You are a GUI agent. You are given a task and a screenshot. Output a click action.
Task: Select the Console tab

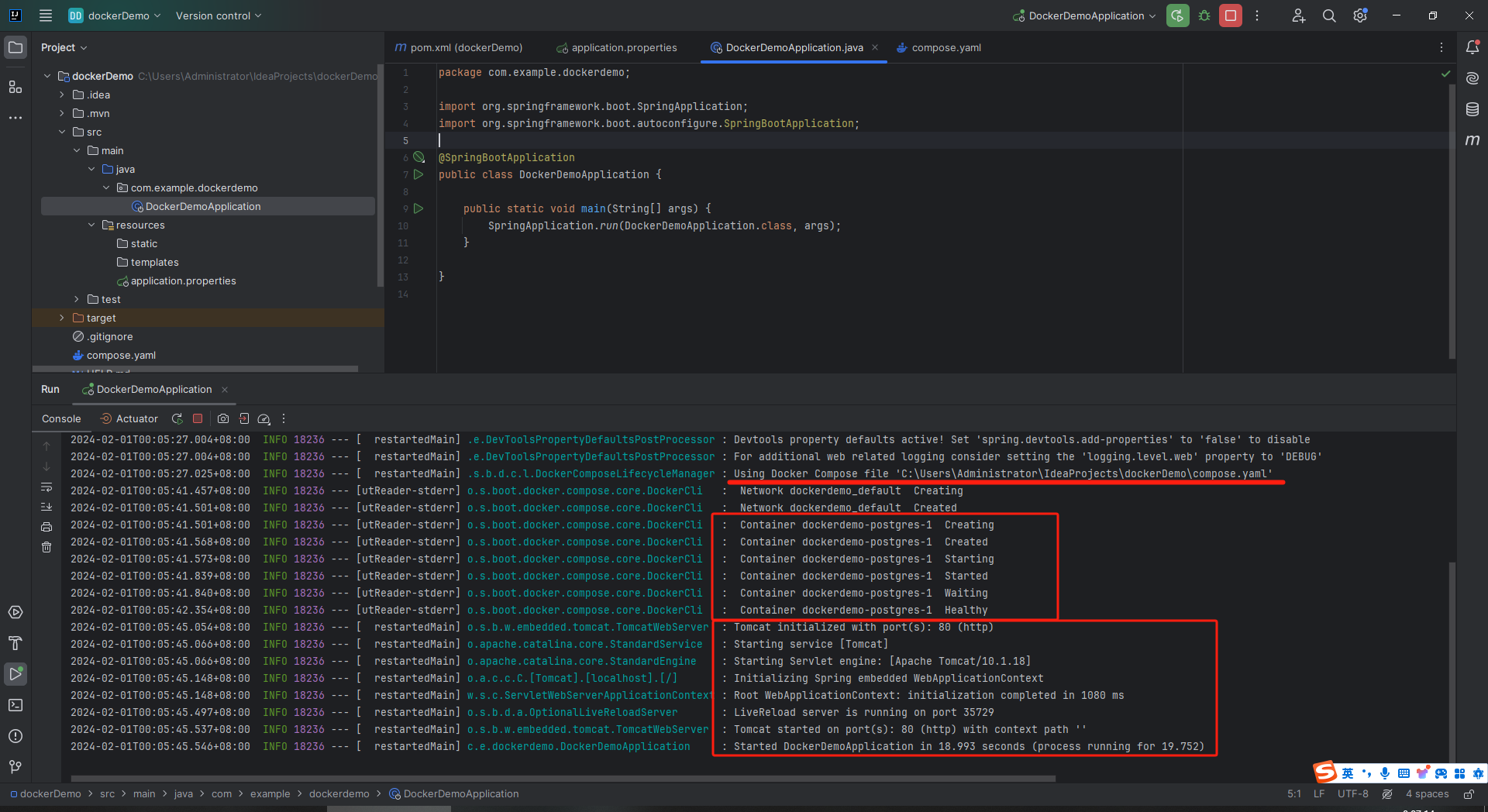61,418
